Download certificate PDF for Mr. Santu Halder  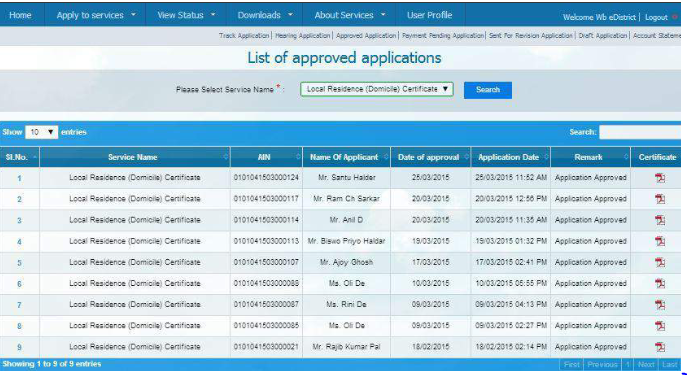660,178
